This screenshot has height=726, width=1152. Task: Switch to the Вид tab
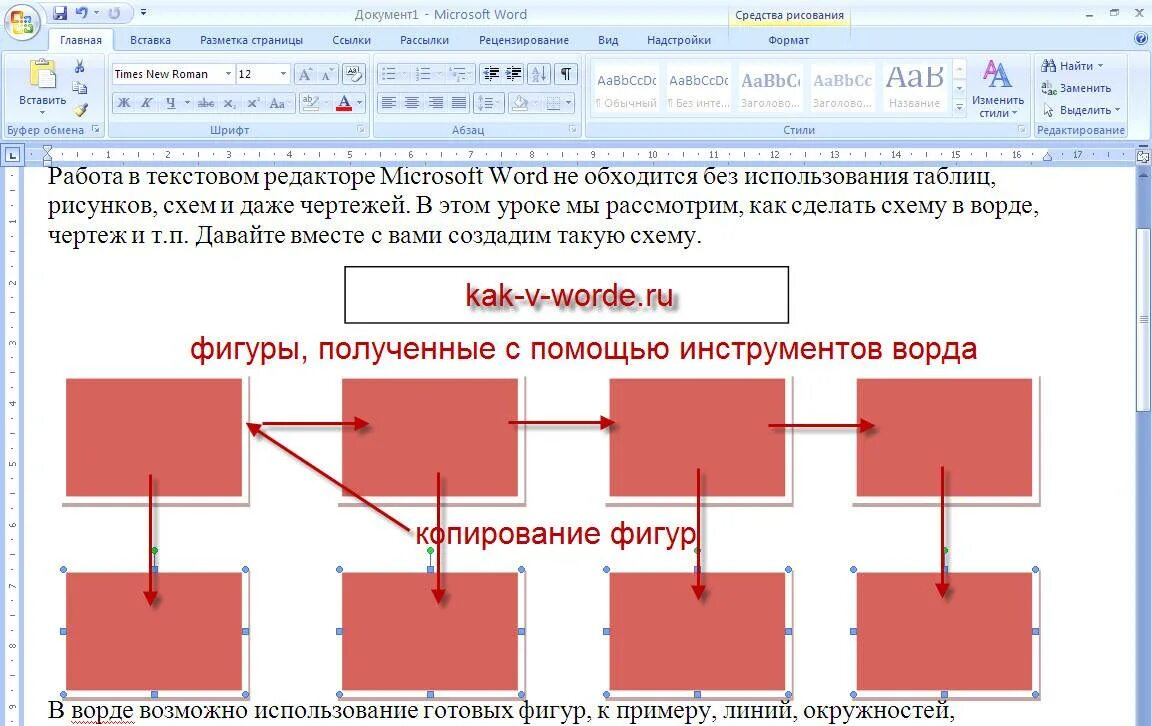click(608, 40)
